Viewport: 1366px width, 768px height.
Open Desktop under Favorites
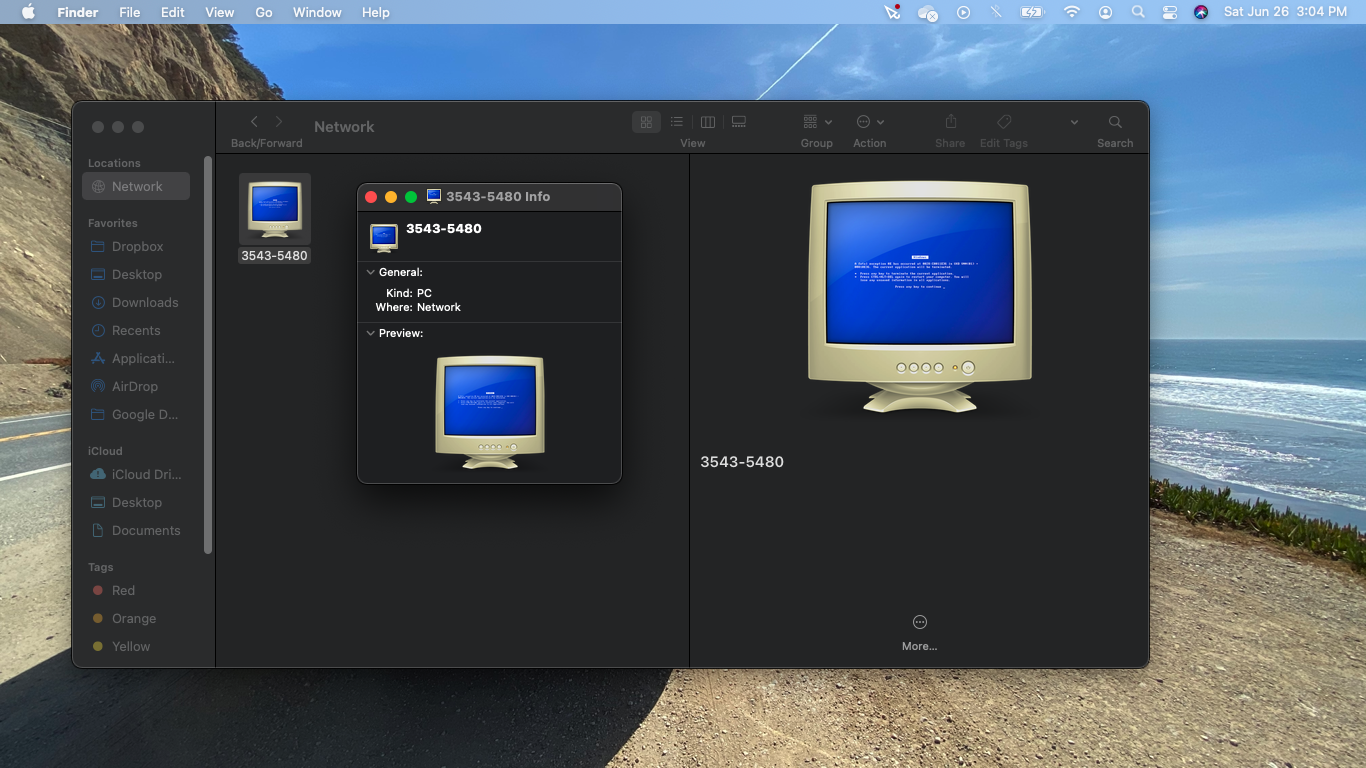[x=136, y=274]
